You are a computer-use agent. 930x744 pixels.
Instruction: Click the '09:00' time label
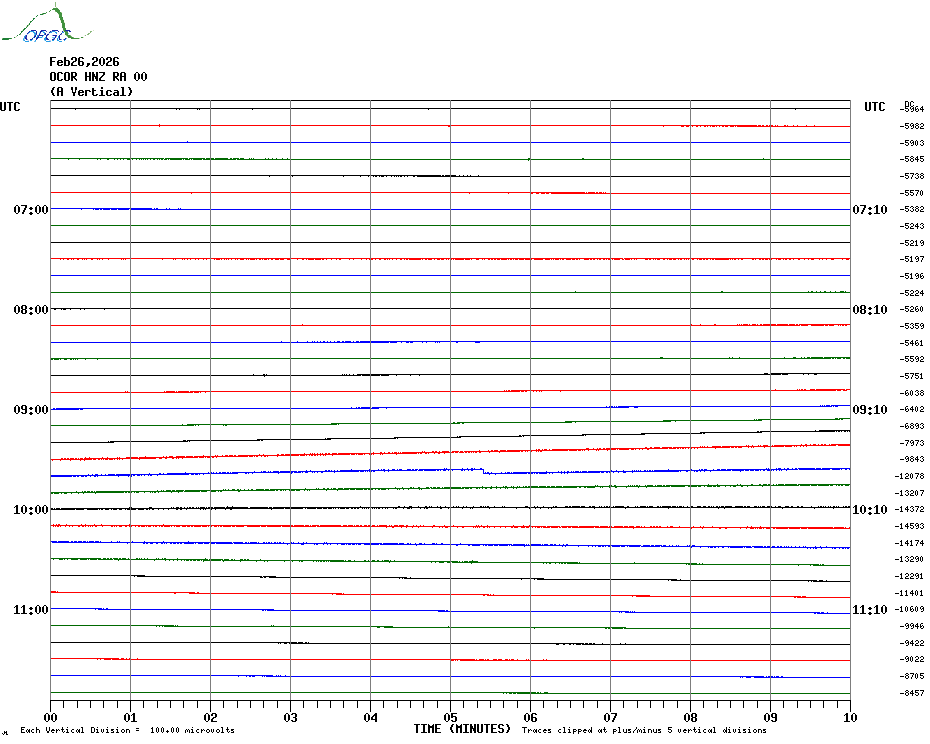pos(31,410)
